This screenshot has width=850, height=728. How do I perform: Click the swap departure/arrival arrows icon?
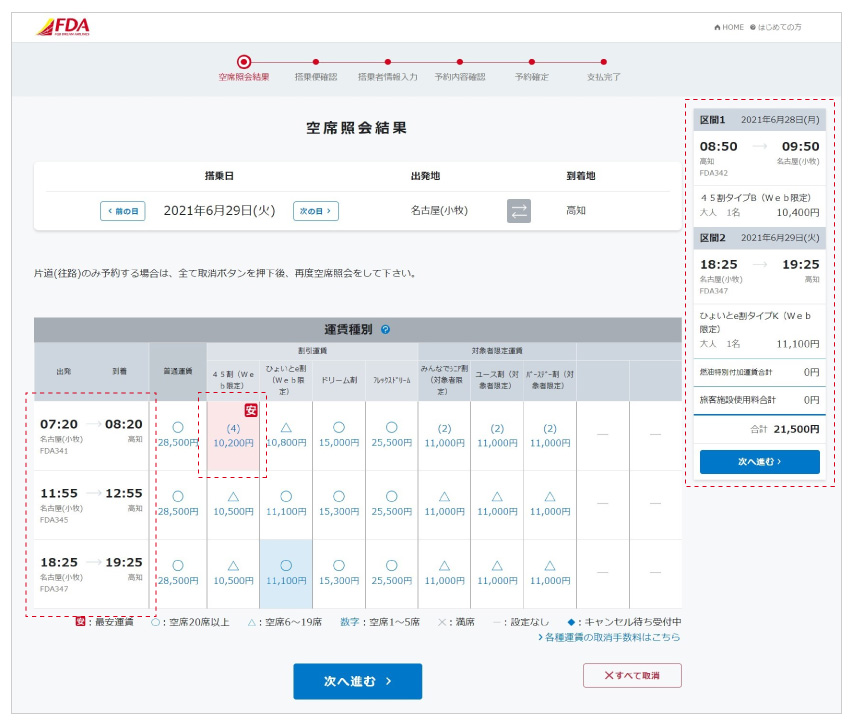click(x=518, y=211)
